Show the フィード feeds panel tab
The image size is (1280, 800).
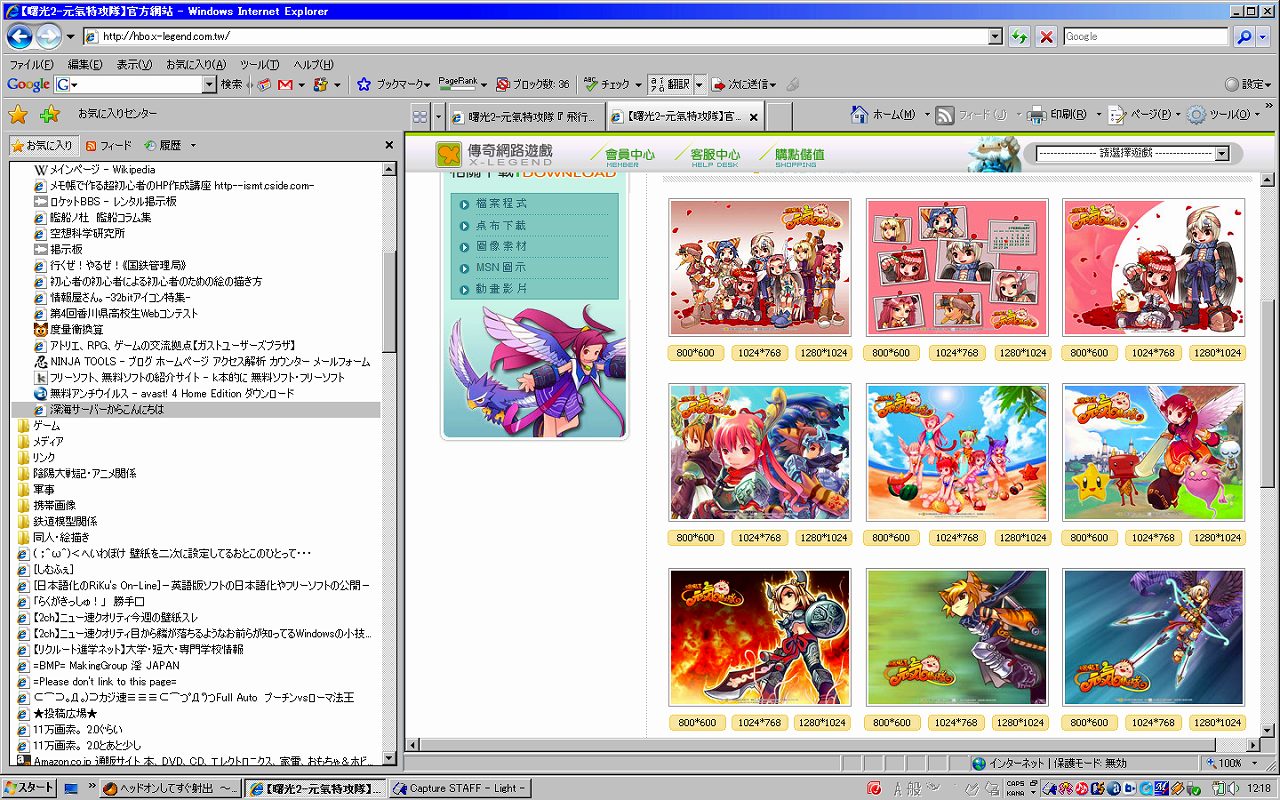109,145
